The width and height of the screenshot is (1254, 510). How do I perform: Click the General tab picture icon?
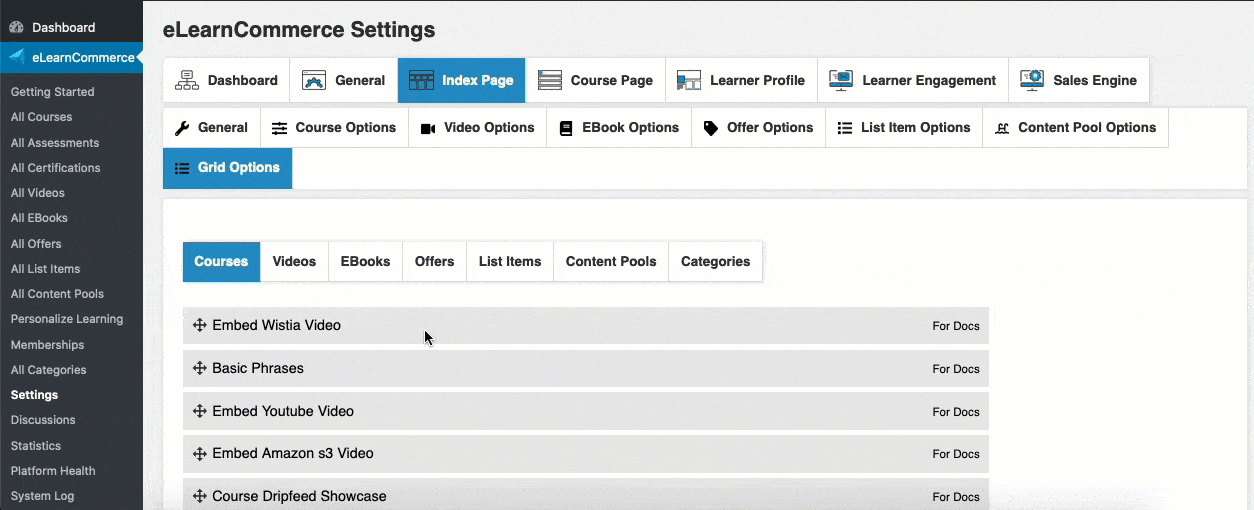[x=314, y=80]
